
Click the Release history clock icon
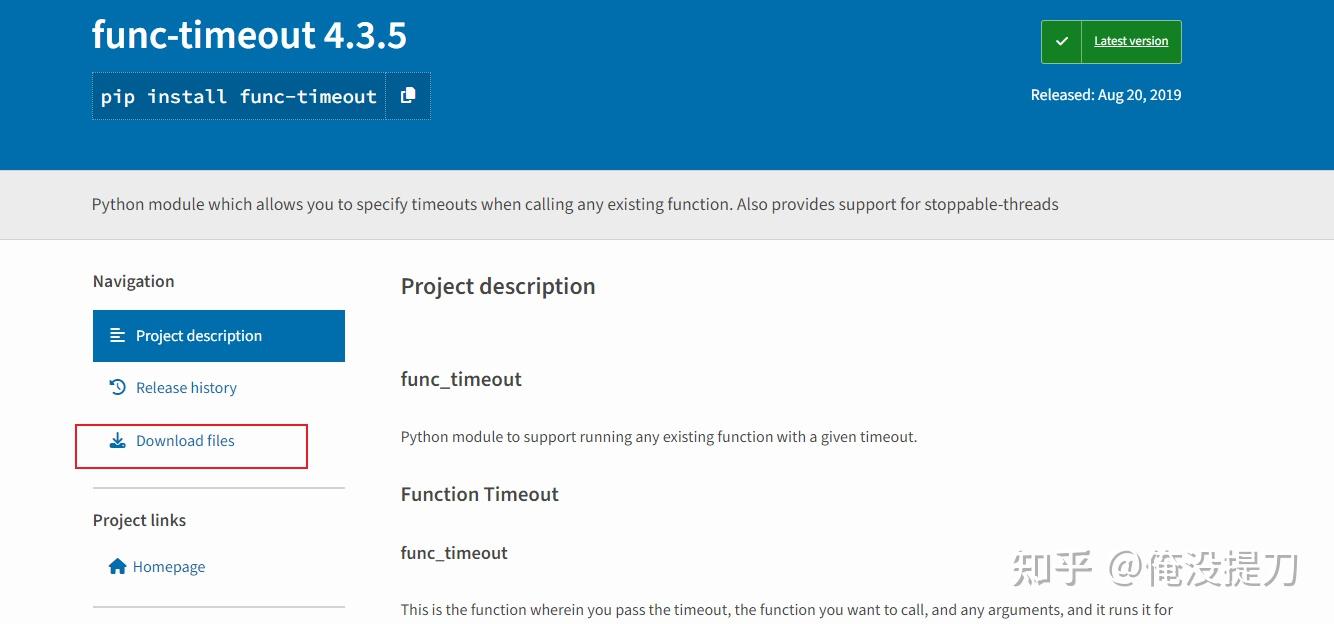click(x=117, y=387)
